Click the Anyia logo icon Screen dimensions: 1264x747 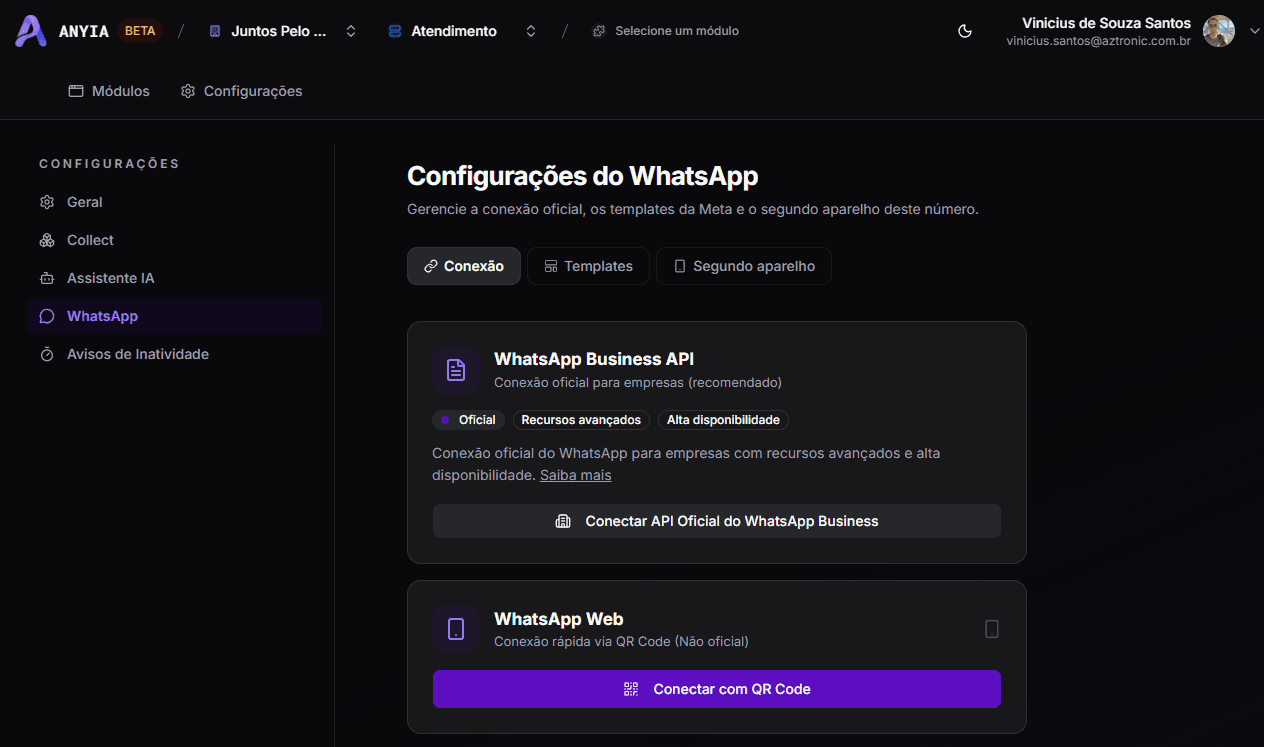31,31
